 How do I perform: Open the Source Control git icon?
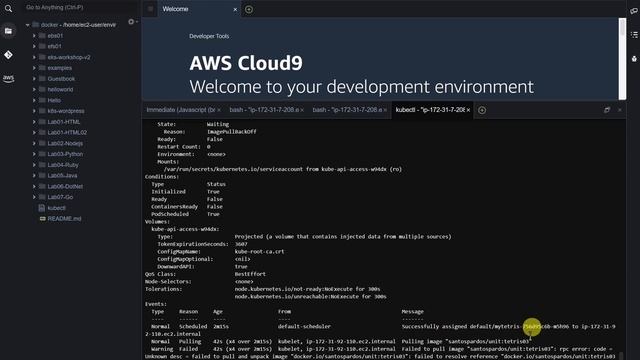pyautogui.click(x=8, y=55)
